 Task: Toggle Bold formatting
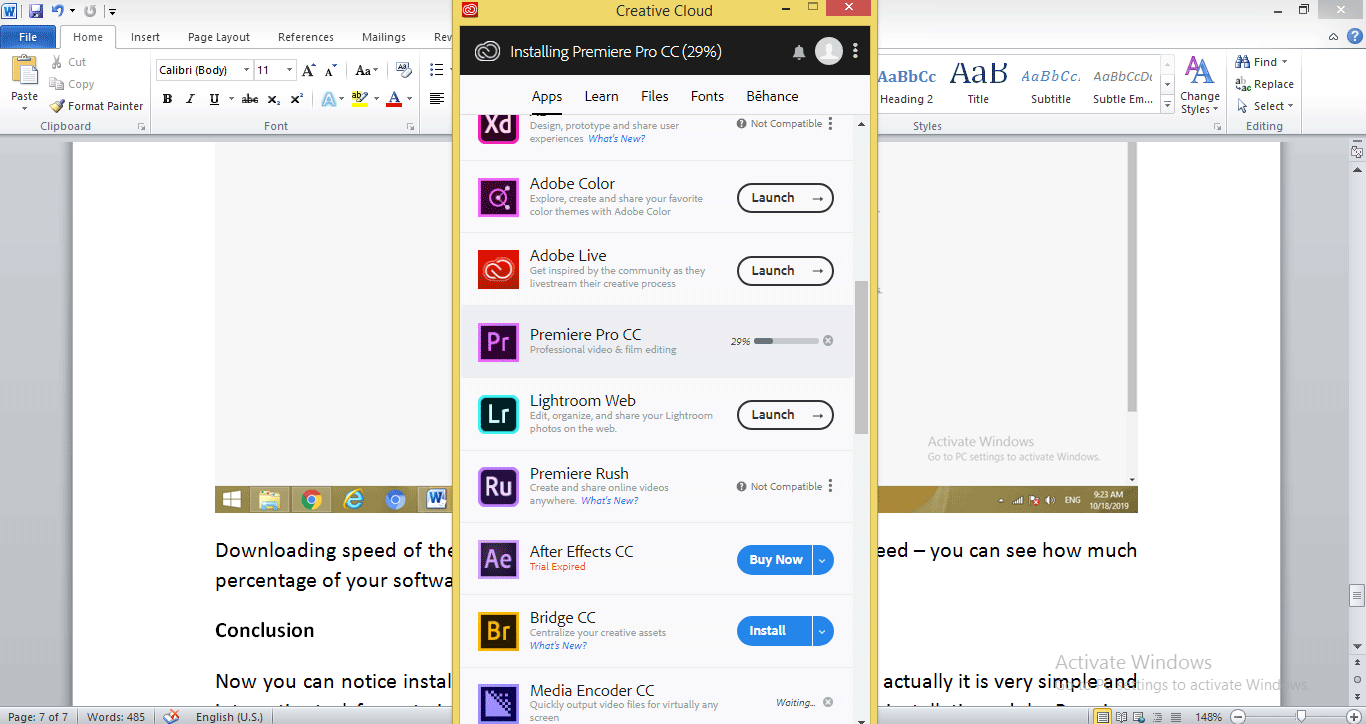pyautogui.click(x=167, y=99)
